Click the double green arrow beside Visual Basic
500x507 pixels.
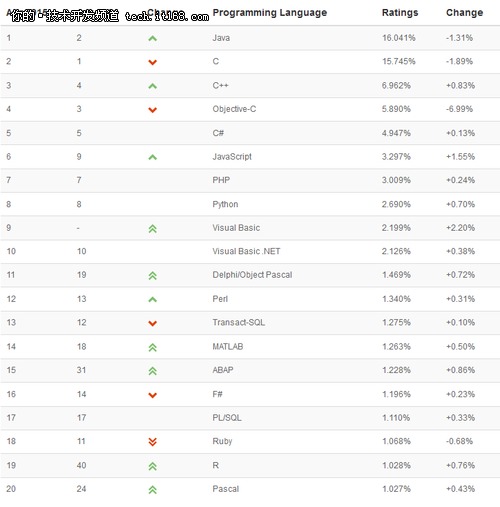[152, 229]
